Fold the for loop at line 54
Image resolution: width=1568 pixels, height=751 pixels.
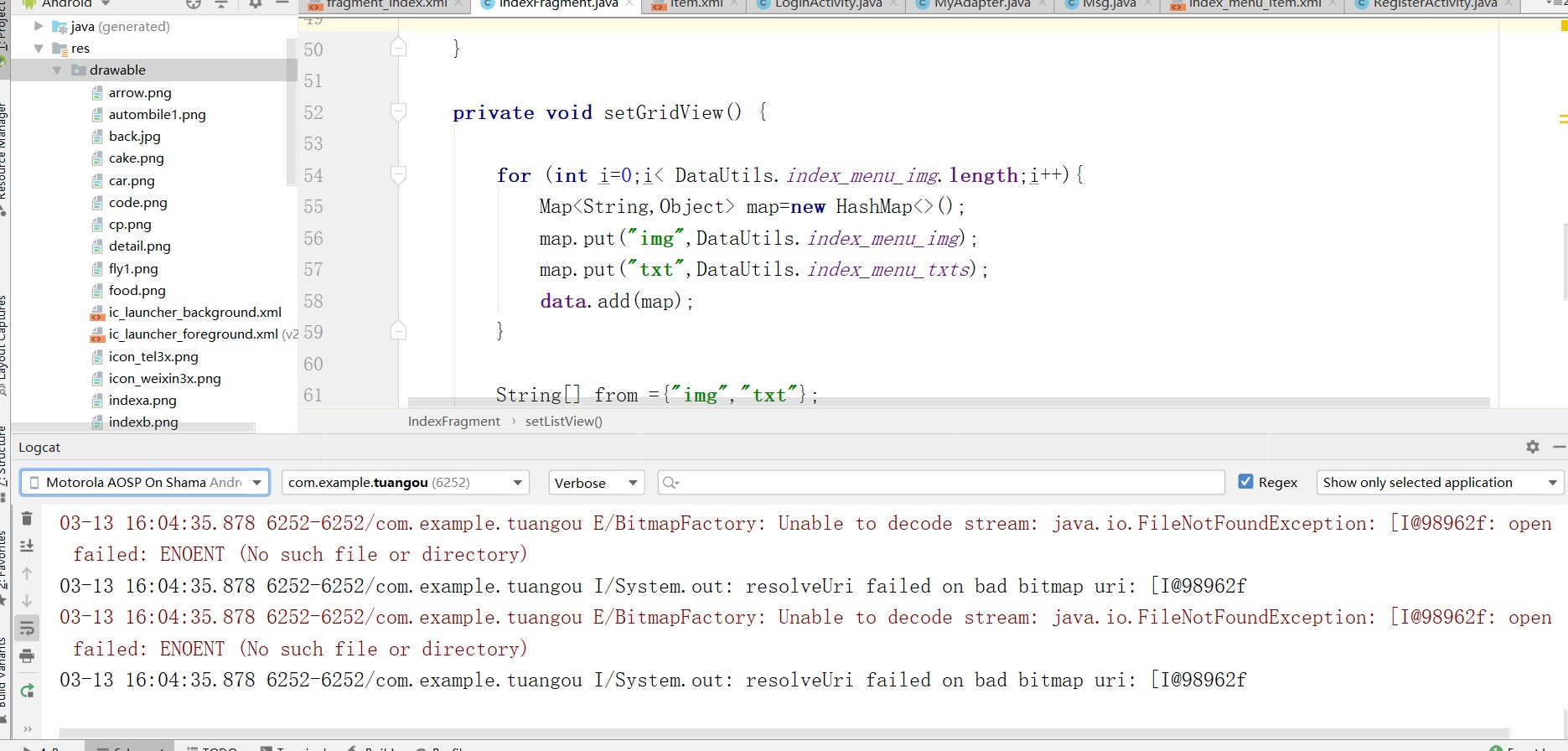pyautogui.click(x=399, y=174)
